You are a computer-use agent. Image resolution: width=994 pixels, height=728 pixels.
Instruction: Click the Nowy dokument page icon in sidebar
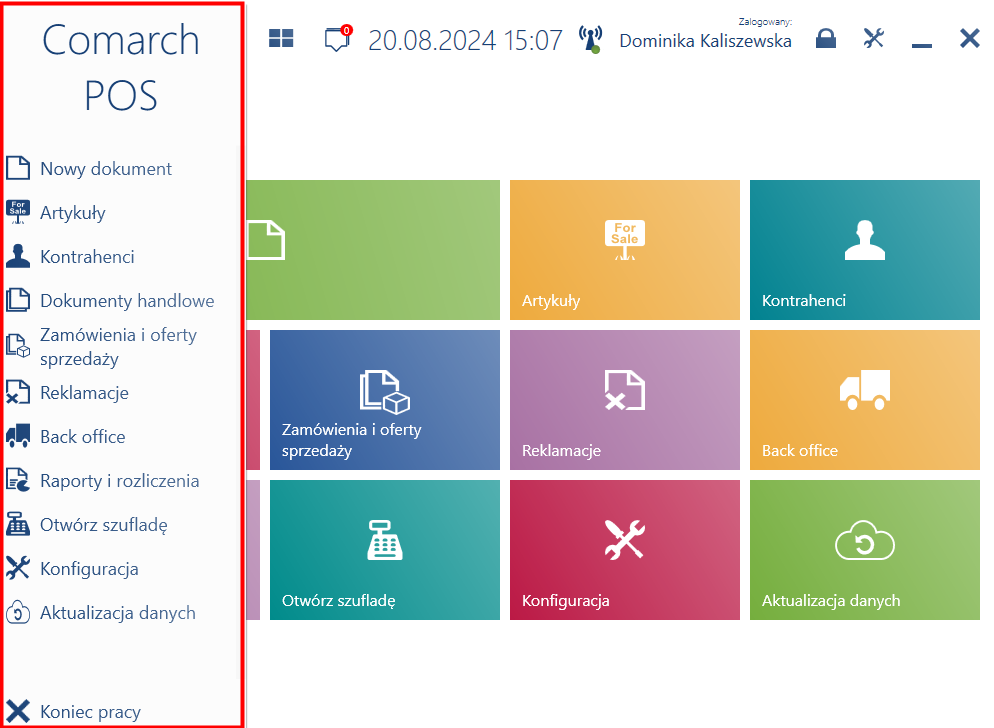click(x=18, y=168)
